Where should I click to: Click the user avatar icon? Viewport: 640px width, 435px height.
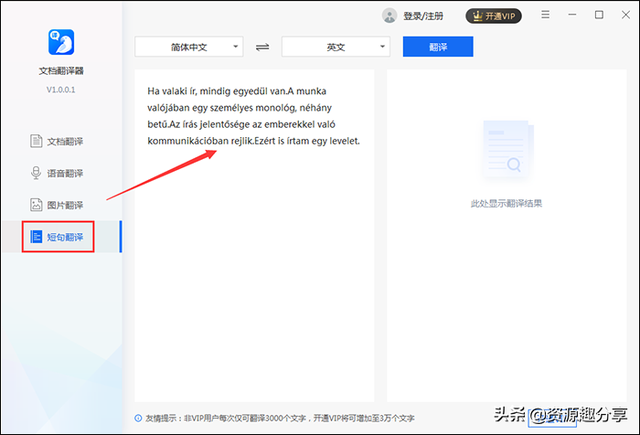389,16
